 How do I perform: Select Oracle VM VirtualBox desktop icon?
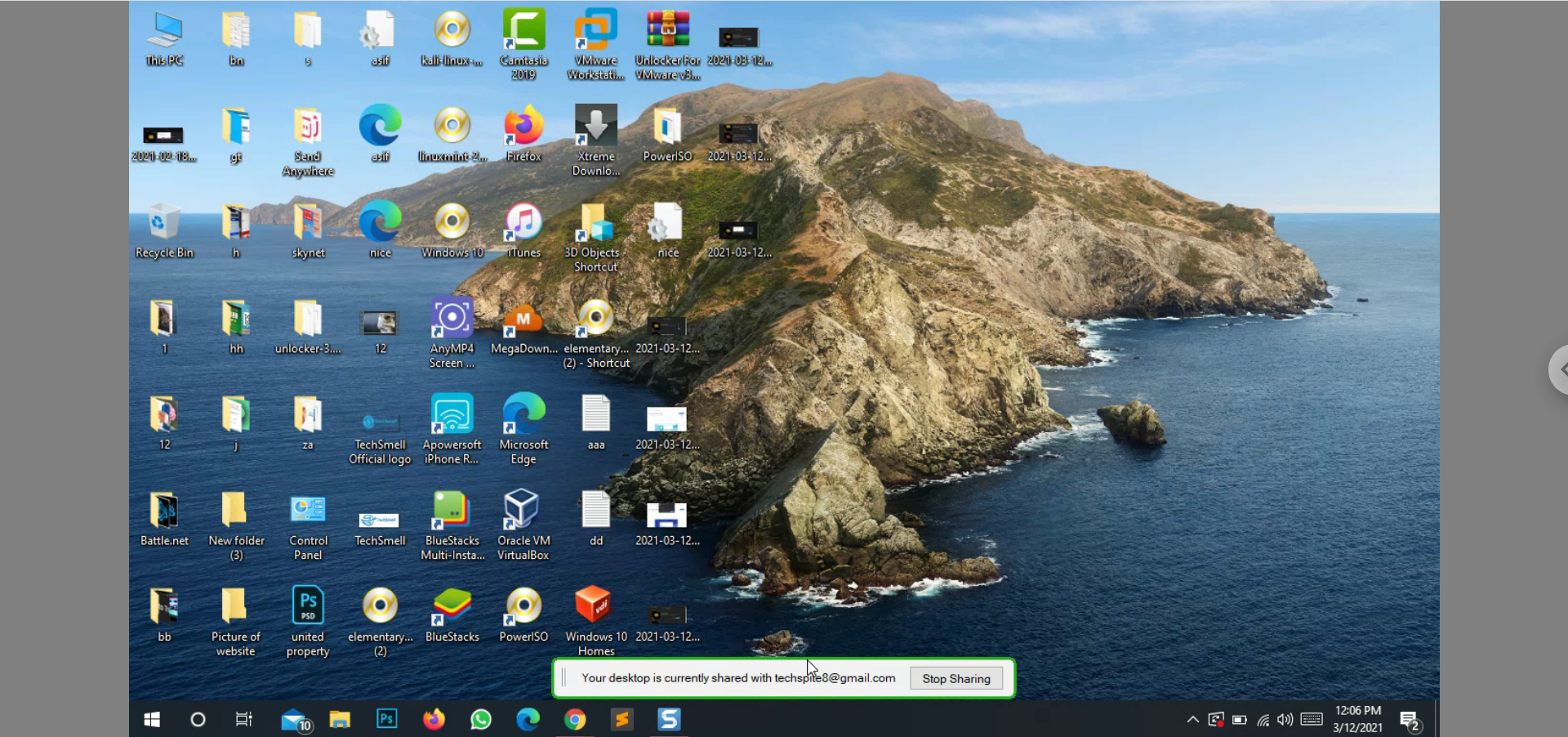(x=523, y=511)
